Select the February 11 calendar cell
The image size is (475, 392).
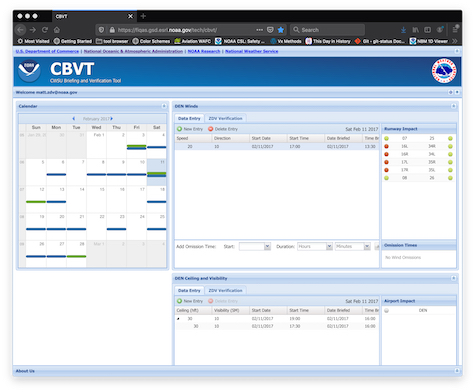156,172
